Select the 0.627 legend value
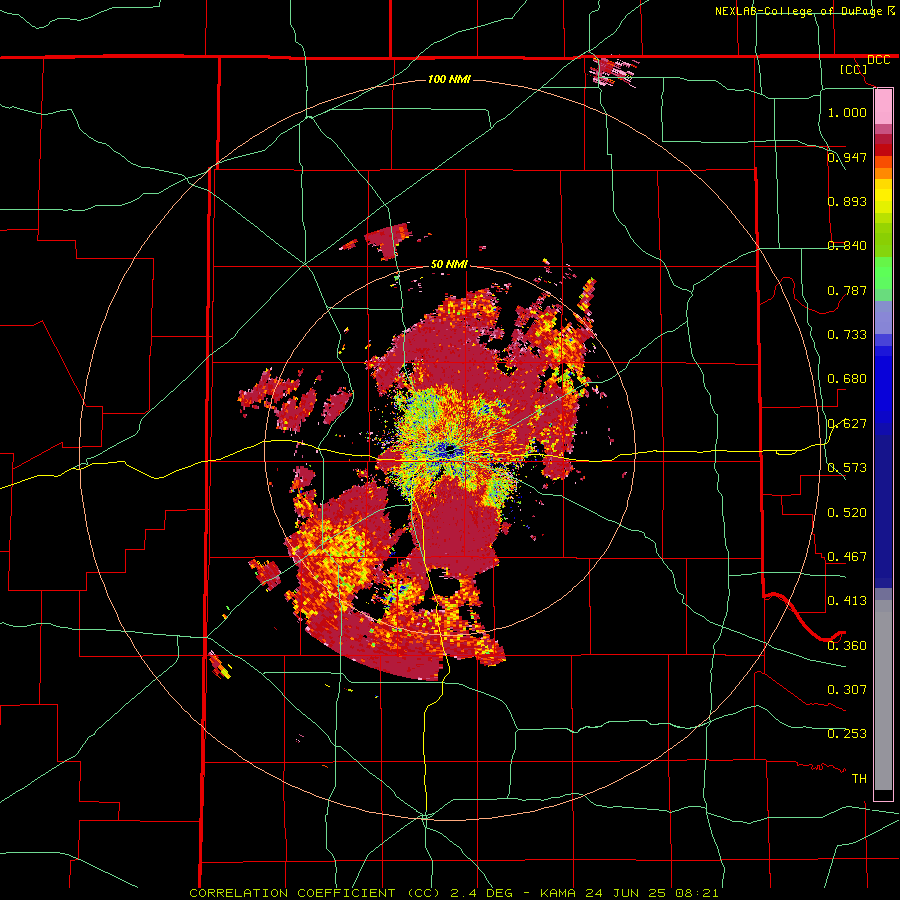This screenshot has height=900, width=900. click(847, 423)
